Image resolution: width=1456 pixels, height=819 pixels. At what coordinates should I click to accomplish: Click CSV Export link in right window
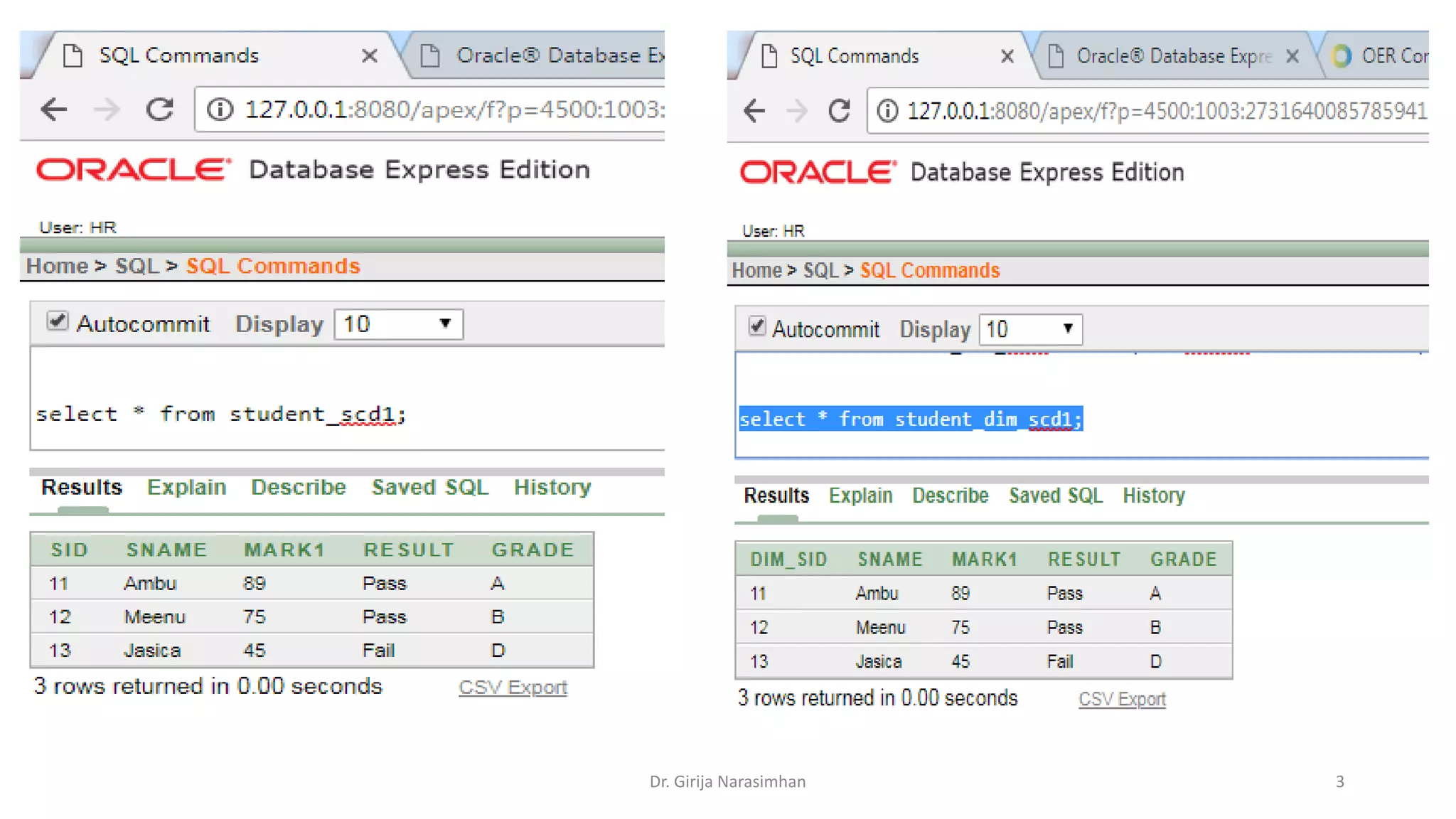point(1122,700)
